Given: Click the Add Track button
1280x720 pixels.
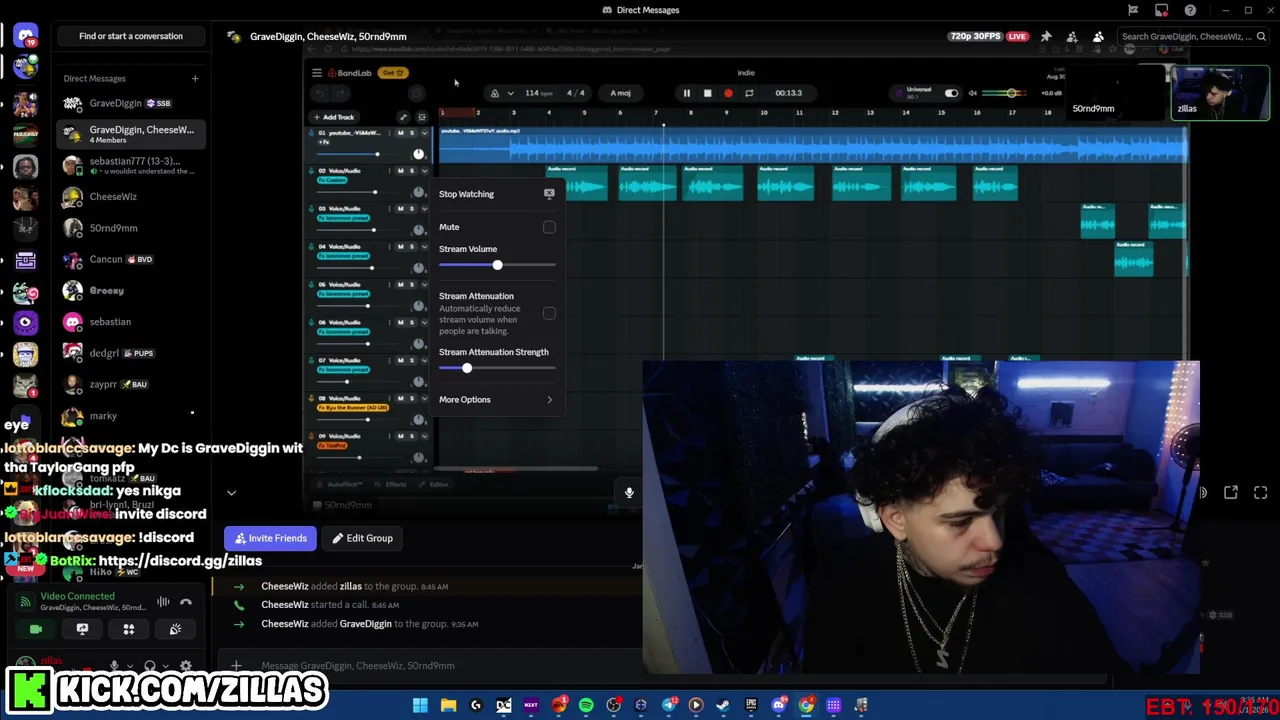Looking at the screenshot, I should (334, 117).
